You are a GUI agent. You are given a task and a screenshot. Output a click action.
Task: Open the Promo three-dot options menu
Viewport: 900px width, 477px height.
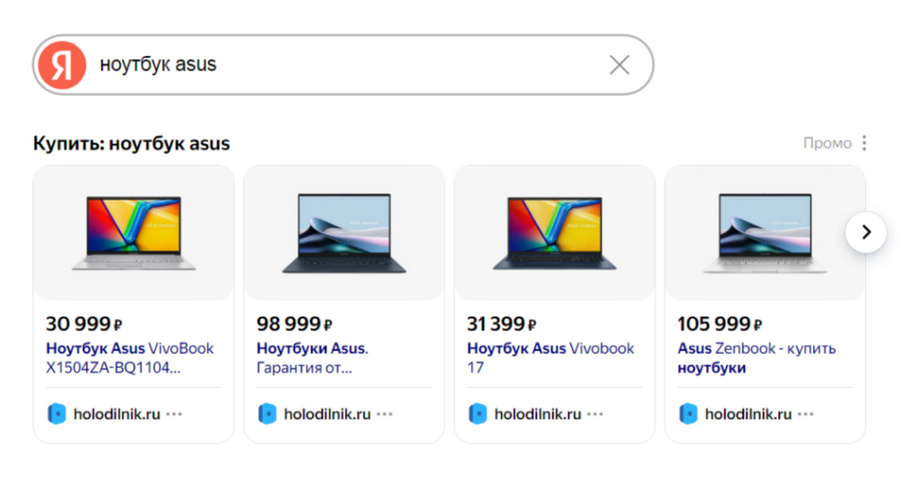[x=864, y=143]
